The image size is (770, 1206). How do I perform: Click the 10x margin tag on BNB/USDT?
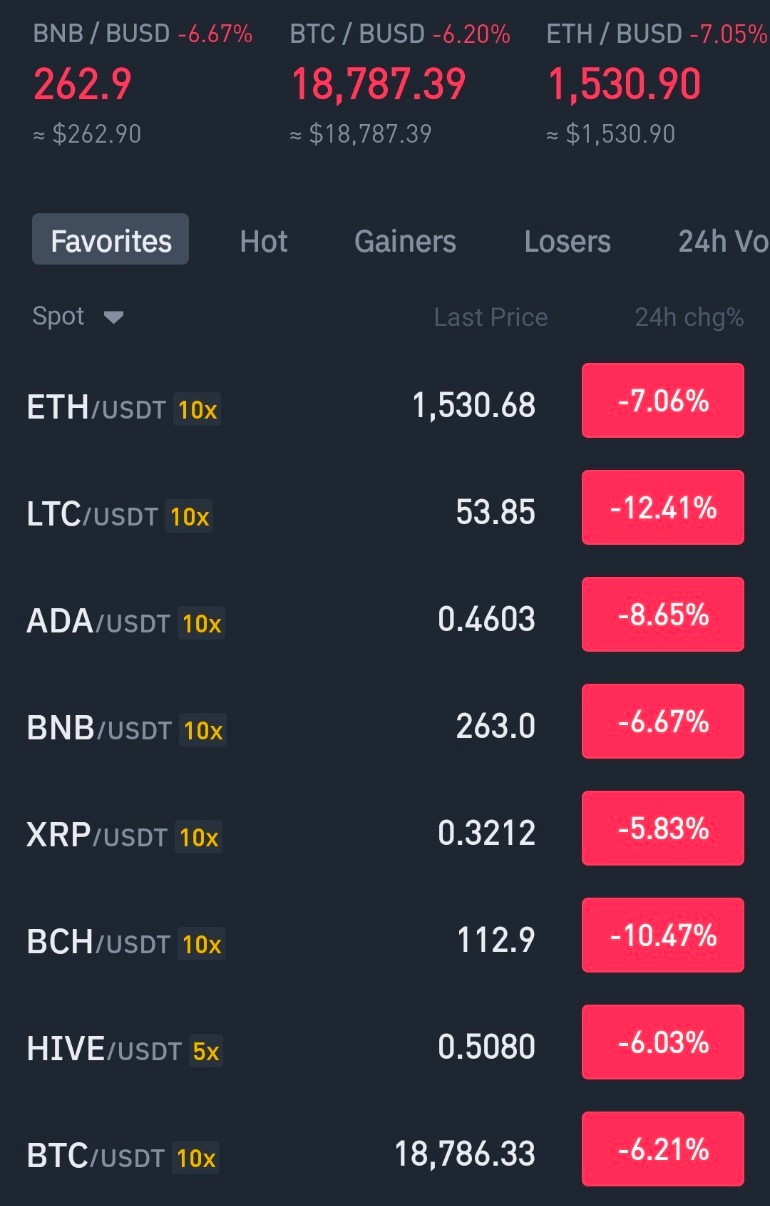click(x=203, y=730)
